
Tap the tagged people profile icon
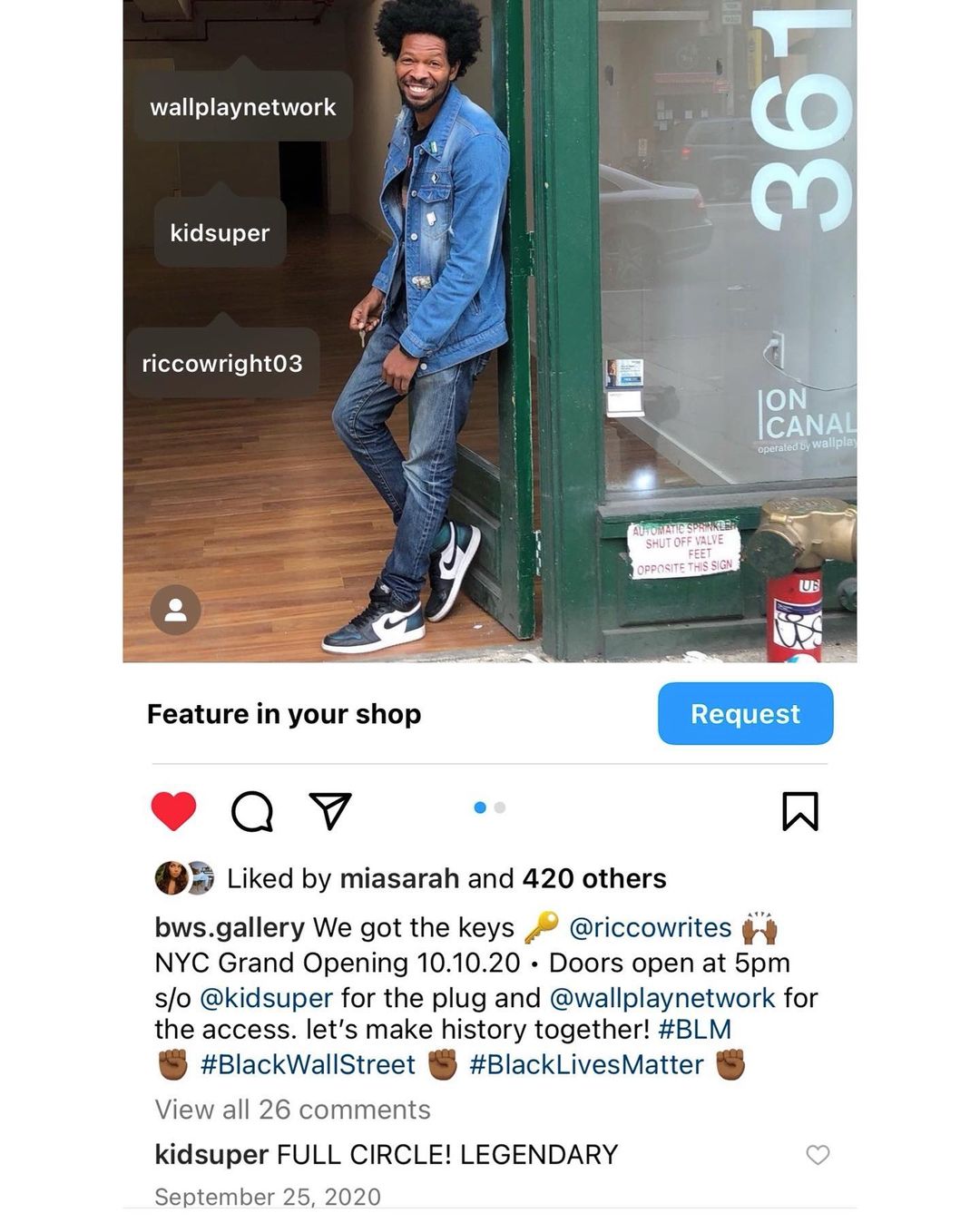(175, 610)
